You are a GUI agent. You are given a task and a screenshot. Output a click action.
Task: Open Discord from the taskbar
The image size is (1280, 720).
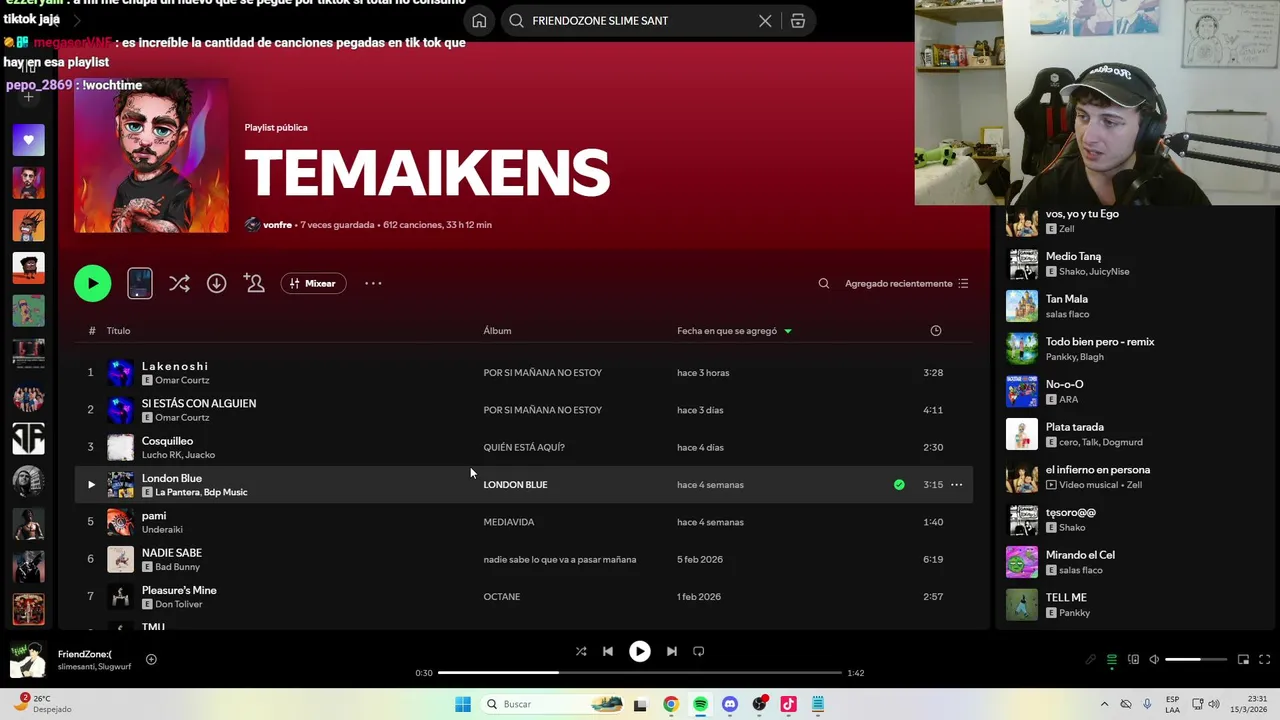tap(730, 704)
